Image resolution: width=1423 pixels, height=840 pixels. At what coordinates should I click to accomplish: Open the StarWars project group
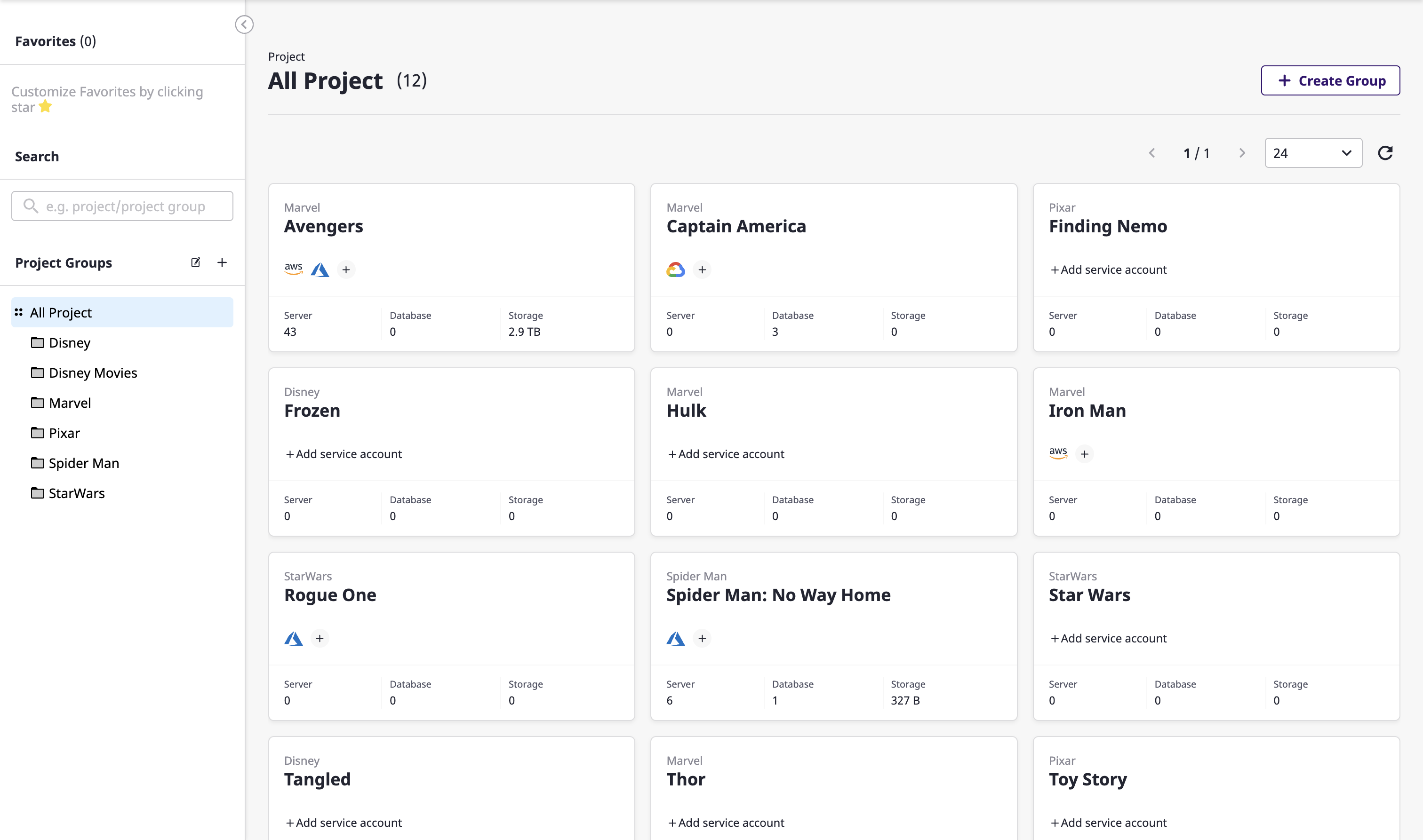click(x=76, y=492)
